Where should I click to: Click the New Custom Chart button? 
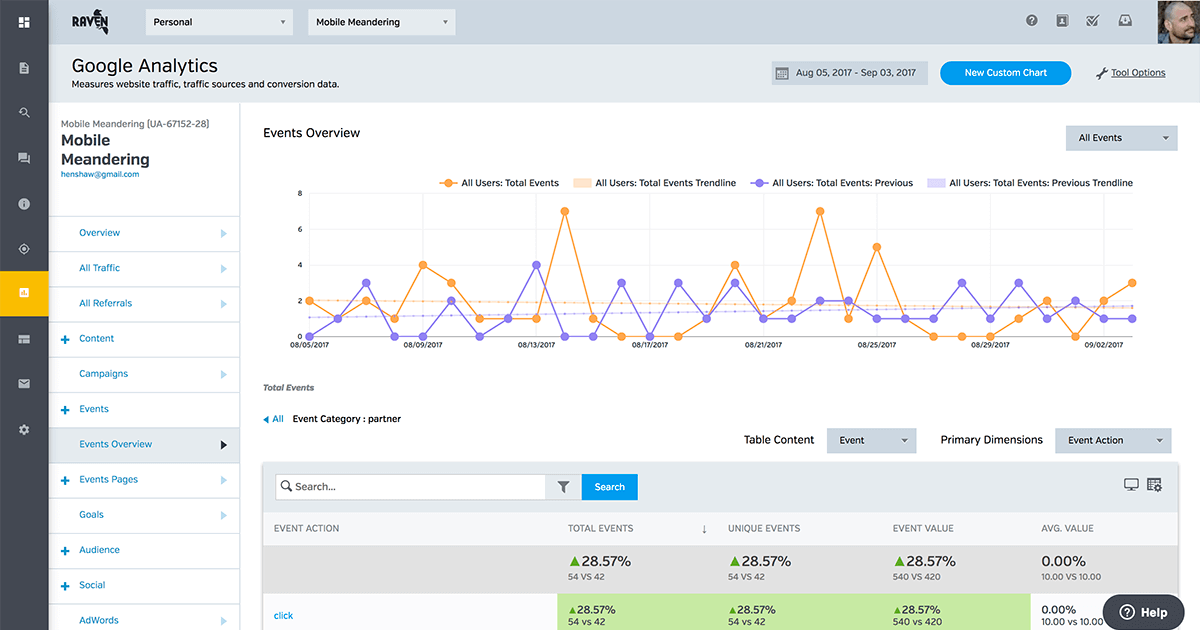(x=1005, y=72)
